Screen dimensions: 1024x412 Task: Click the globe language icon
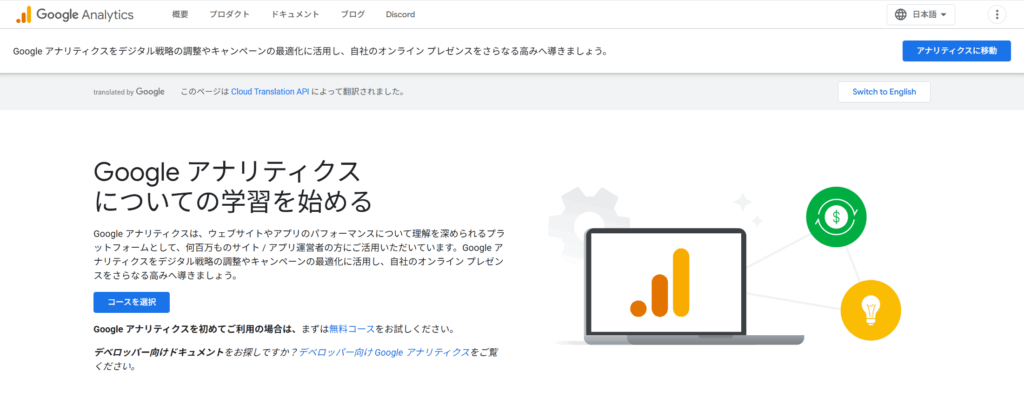(901, 14)
